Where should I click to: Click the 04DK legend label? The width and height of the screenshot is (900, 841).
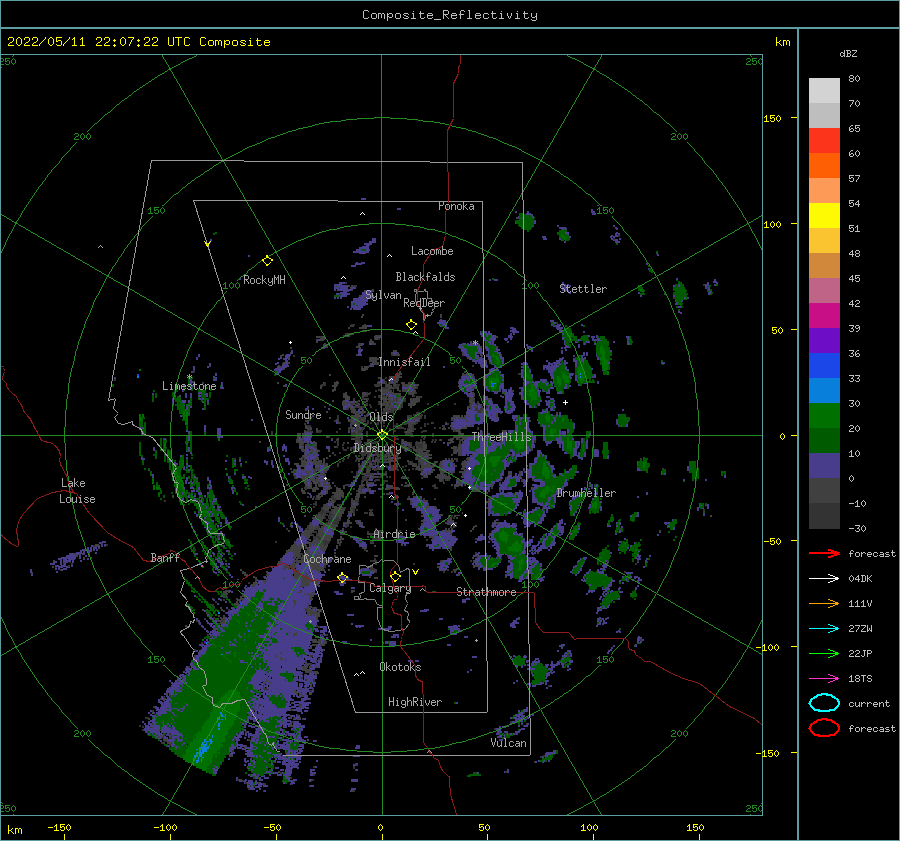pyautogui.click(x=860, y=579)
